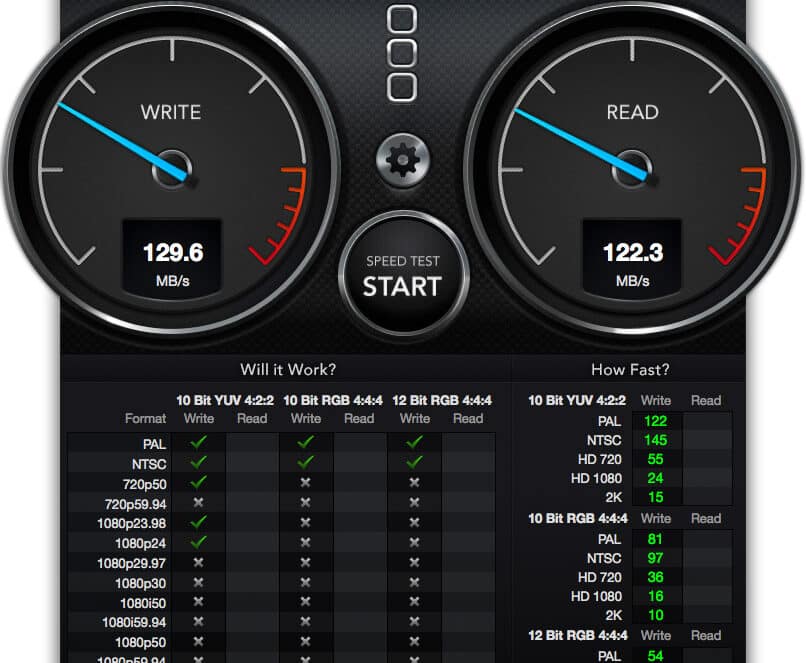Click NTSC row checkmark under 10 Bit YUV Write
The width and height of the screenshot is (806, 663).
click(198, 462)
